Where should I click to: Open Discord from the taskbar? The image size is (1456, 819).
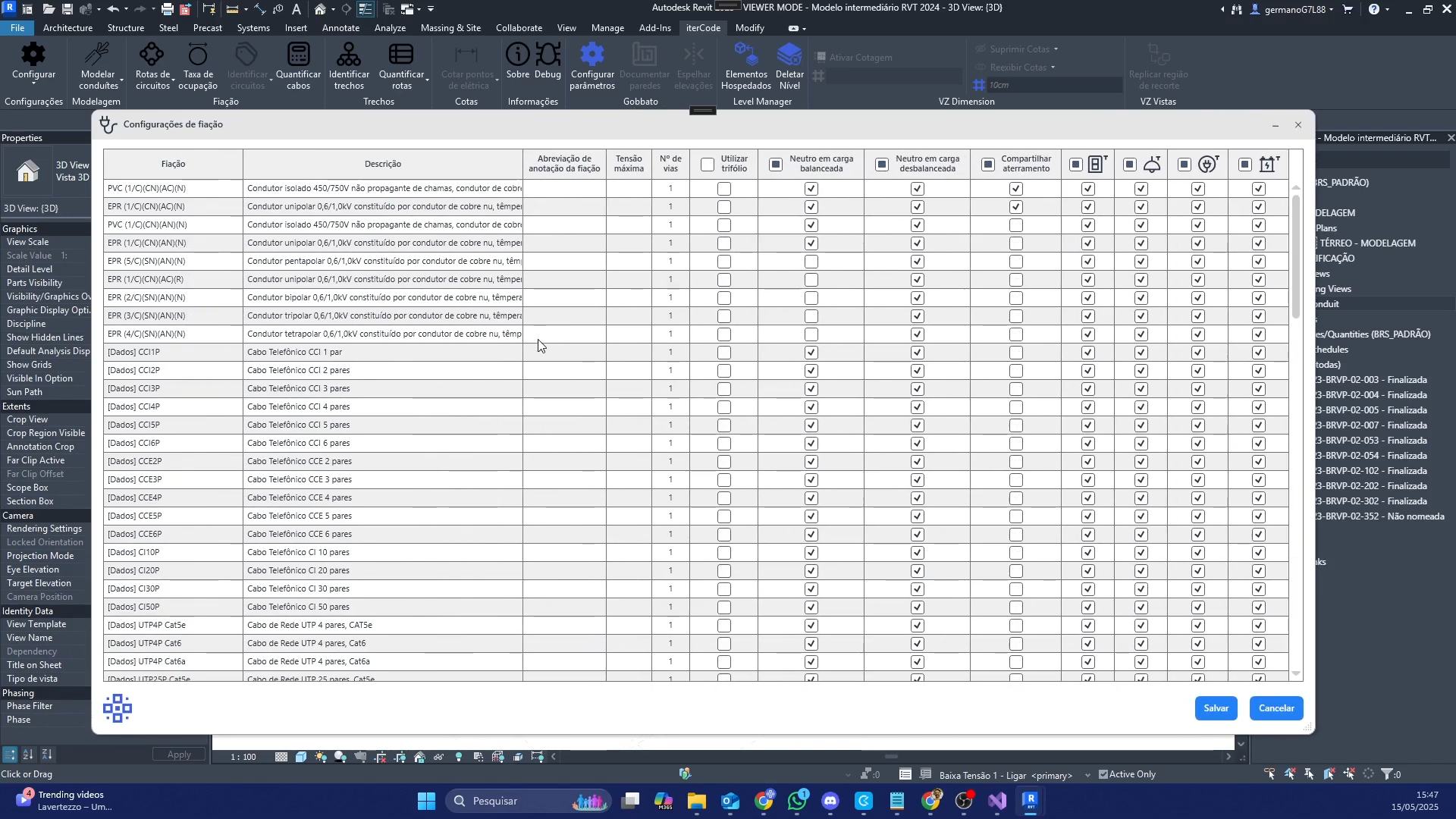tap(830, 802)
